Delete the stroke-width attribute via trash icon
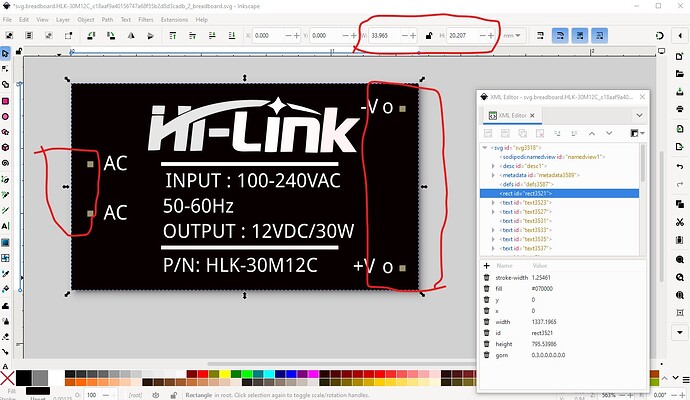Viewport: 690px width, 400px height. [x=486, y=277]
